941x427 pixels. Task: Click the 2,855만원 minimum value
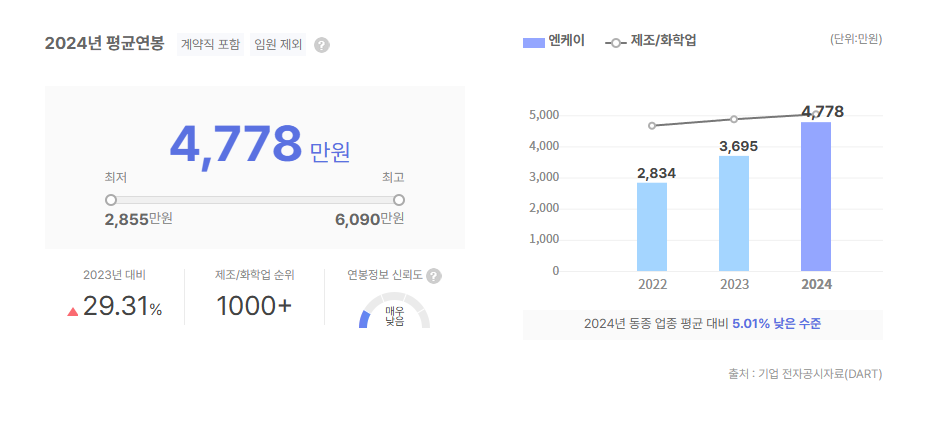(x=139, y=219)
